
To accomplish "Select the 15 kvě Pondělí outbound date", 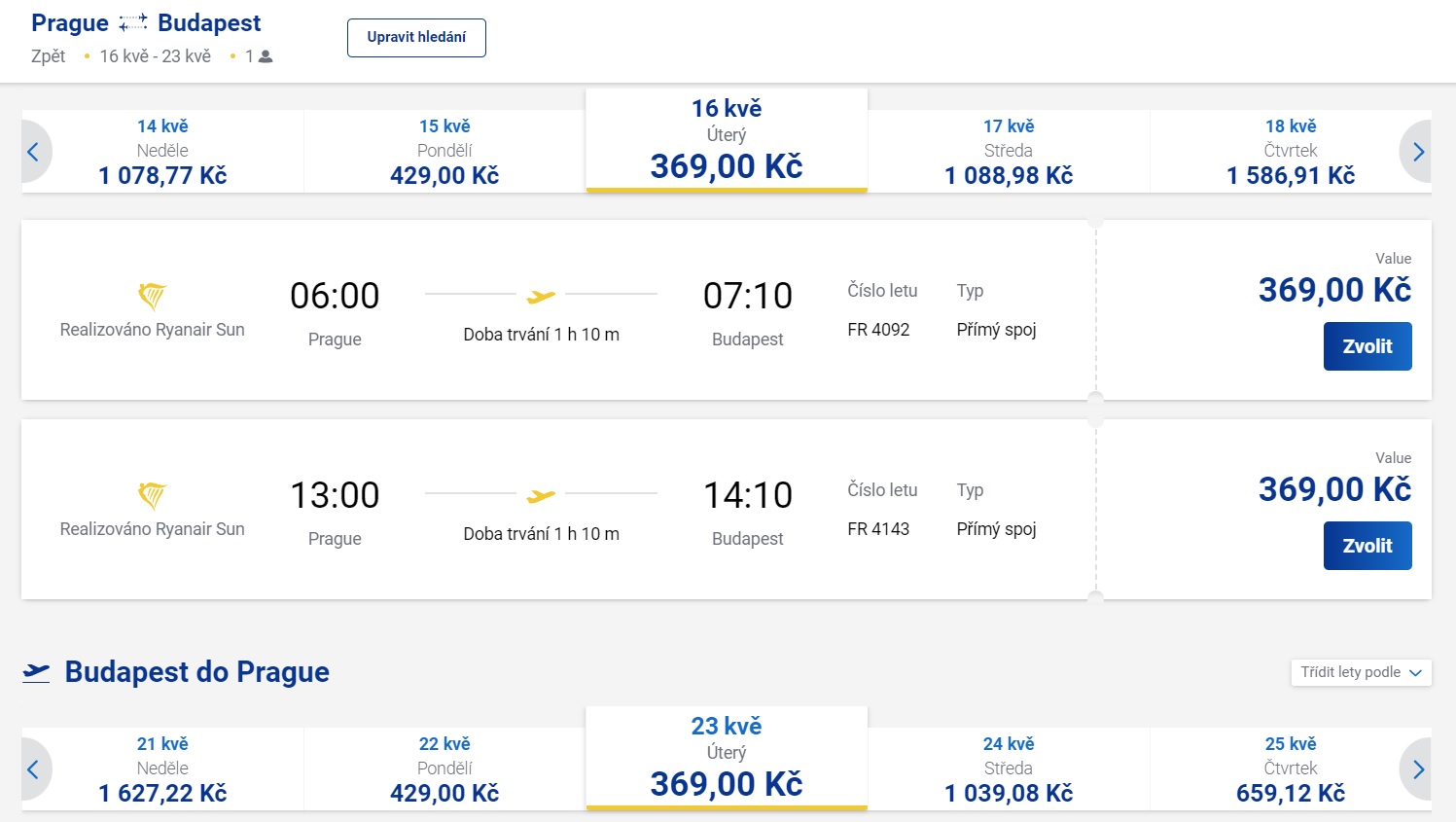I will click(444, 152).
